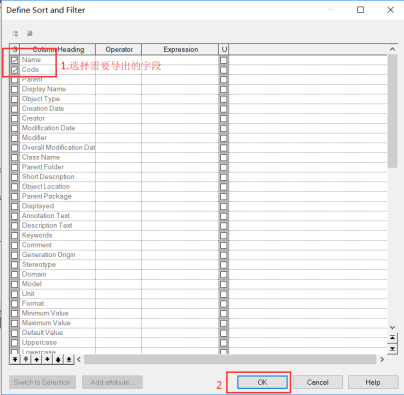Viewport: 404px width, 395px height.
Task: Click the horizontal scrollbar left arrow
Action: pyautogui.click(x=79, y=359)
